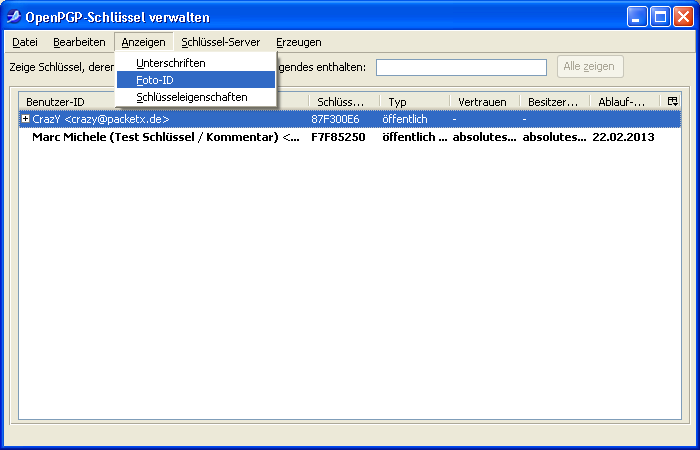Select the CrazY <crazy@packetx.de> row
Image resolution: width=700 pixels, height=450 pixels.
(x=350, y=119)
